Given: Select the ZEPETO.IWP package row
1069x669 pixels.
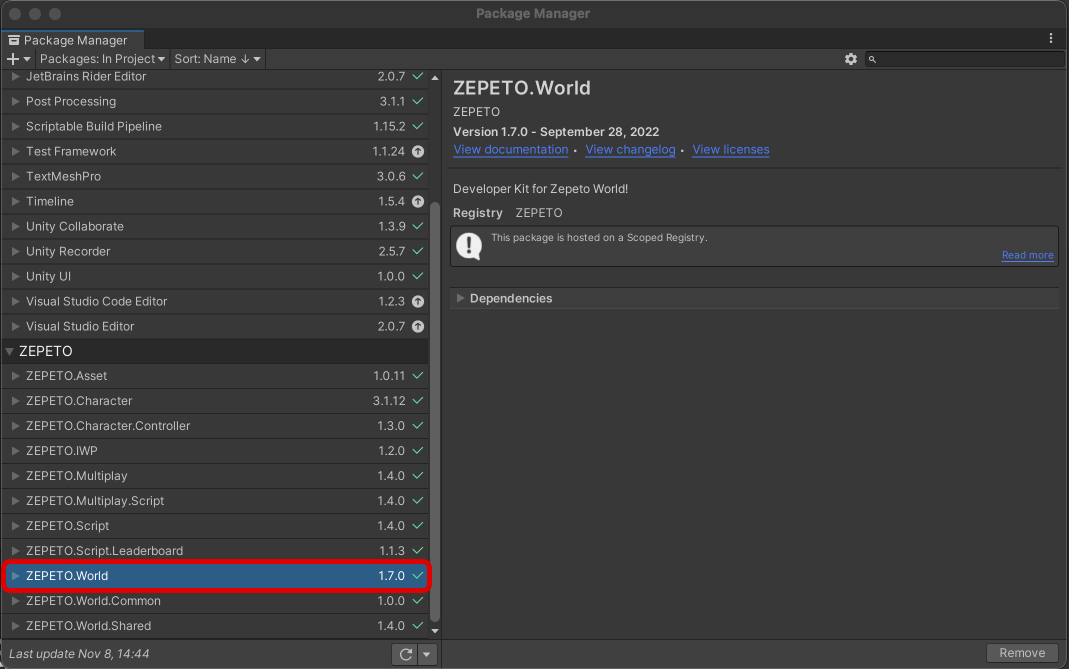Looking at the screenshot, I should point(215,451).
